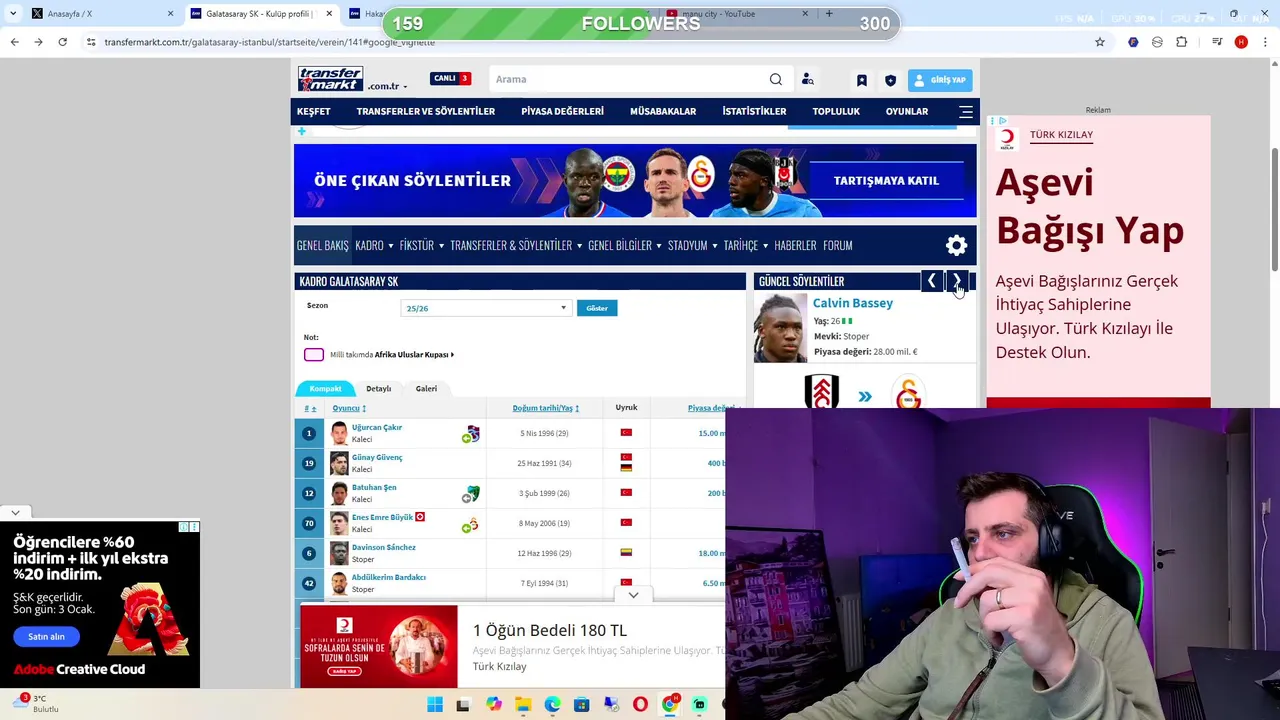
Task: Click the Transfermarkt logo
Action: click(x=330, y=79)
